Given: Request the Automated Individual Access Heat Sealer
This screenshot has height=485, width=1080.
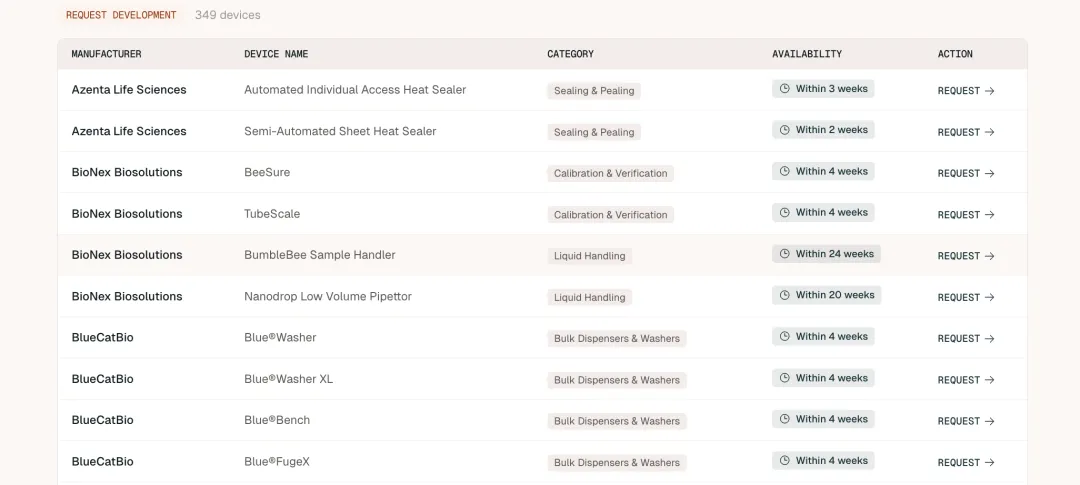Looking at the screenshot, I should pyautogui.click(x=965, y=91).
